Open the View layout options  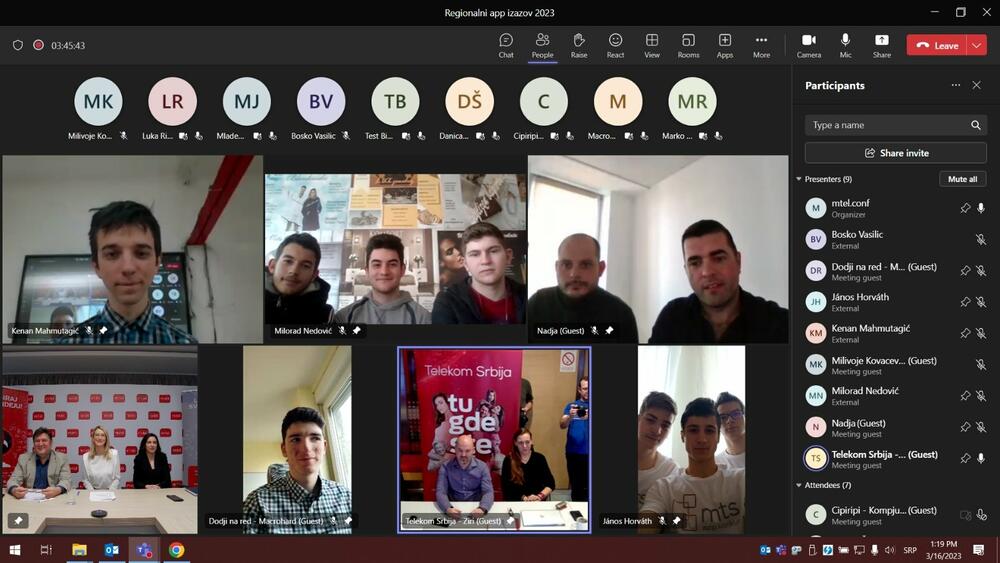(x=652, y=45)
